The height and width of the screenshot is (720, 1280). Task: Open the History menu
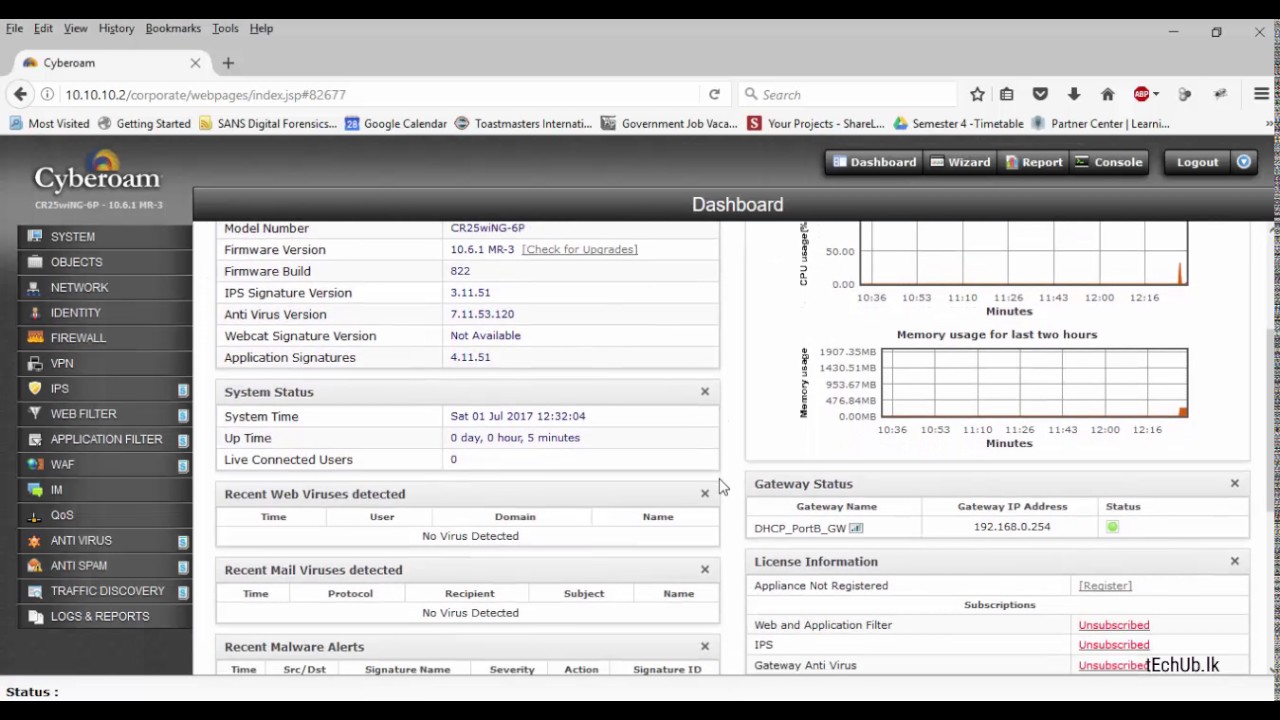click(116, 28)
